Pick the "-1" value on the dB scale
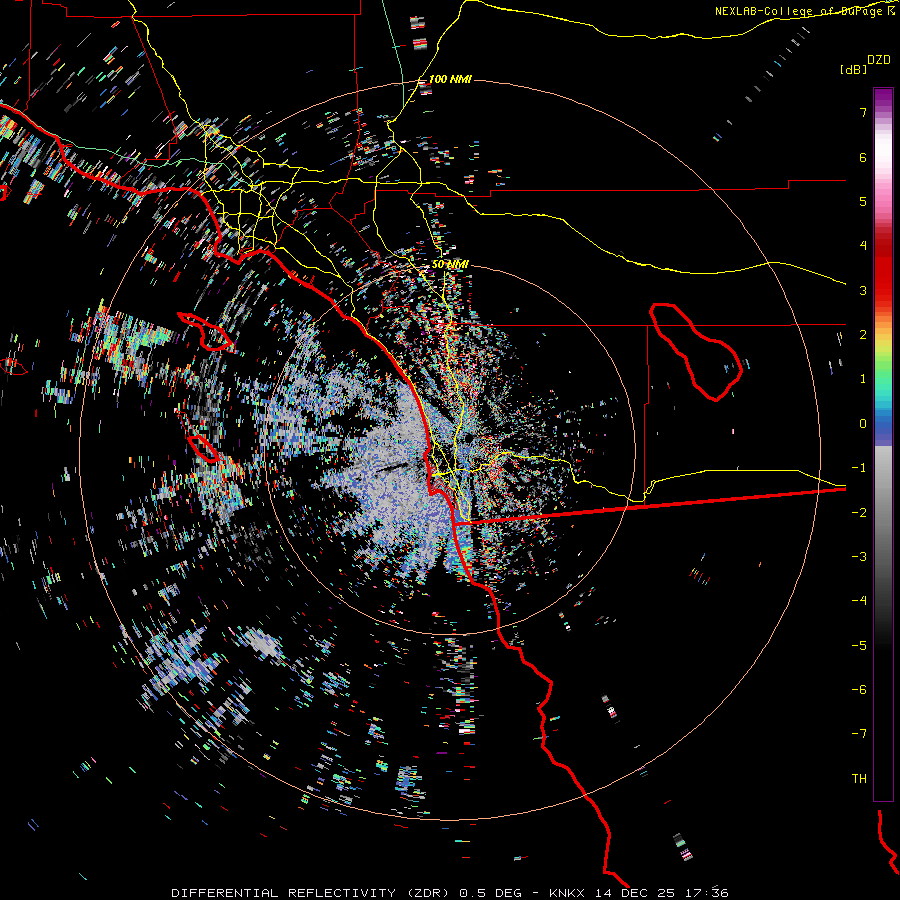900x900 pixels. [859, 468]
